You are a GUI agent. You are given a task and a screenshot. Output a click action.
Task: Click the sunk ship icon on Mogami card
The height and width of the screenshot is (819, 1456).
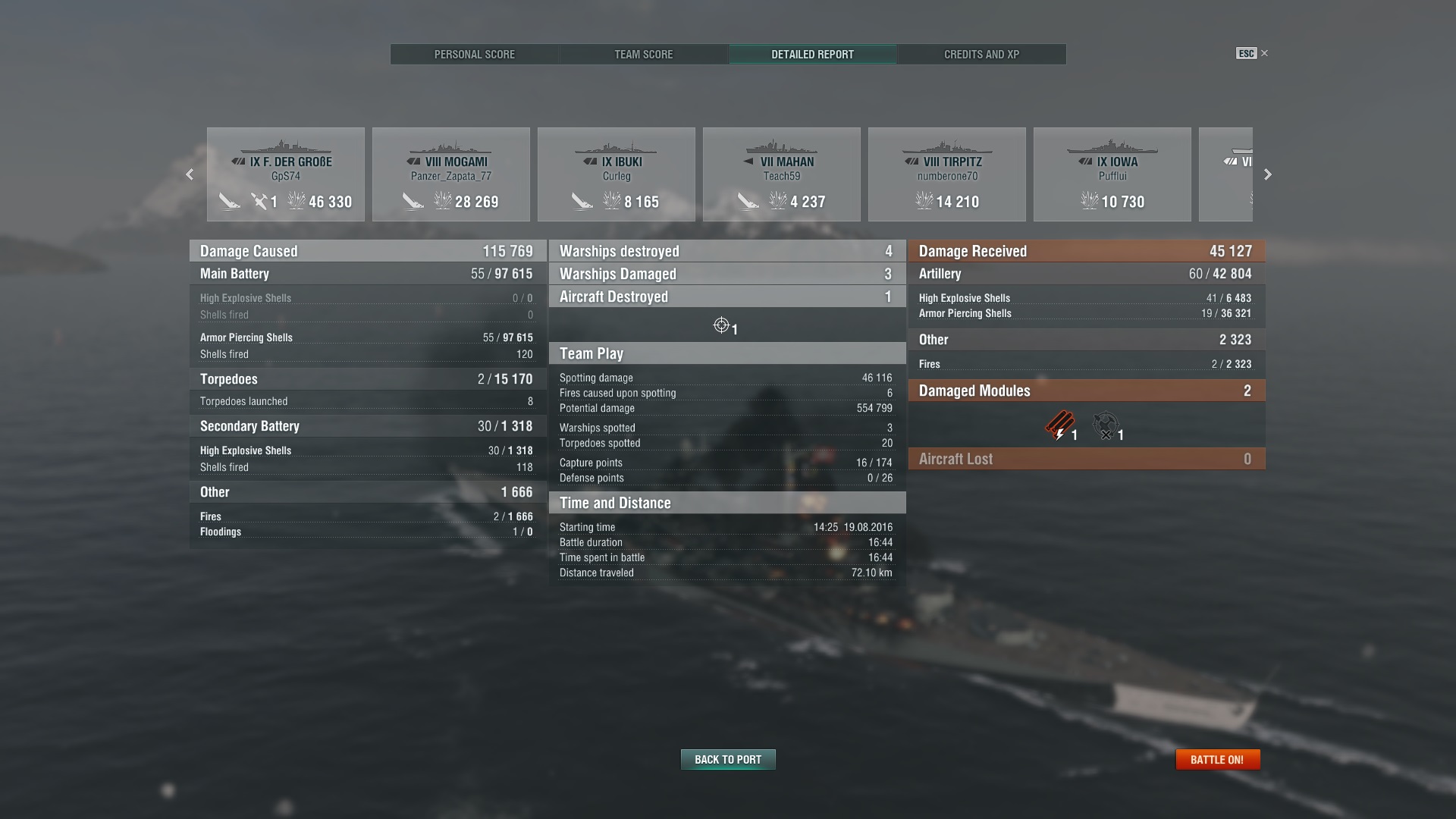coord(413,201)
